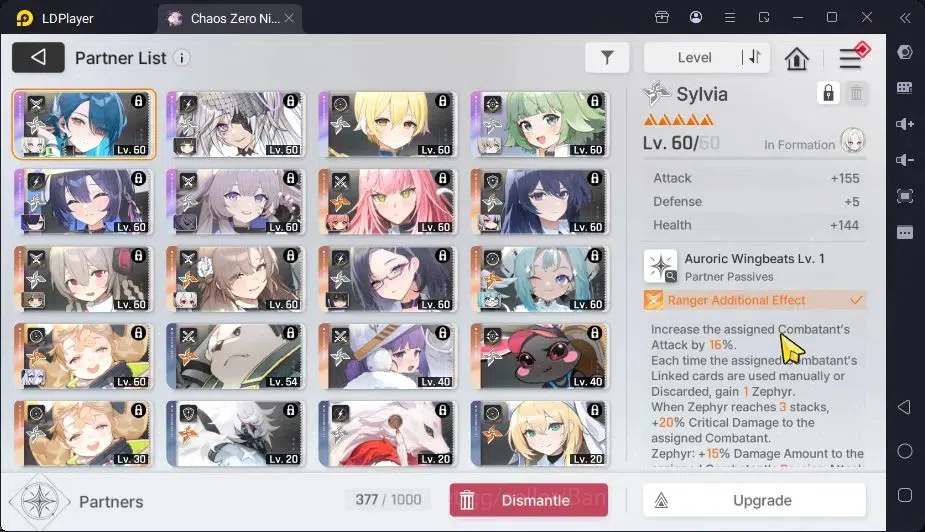Click the Android recent apps square button
925x532 pixels.
pos(904,495)
